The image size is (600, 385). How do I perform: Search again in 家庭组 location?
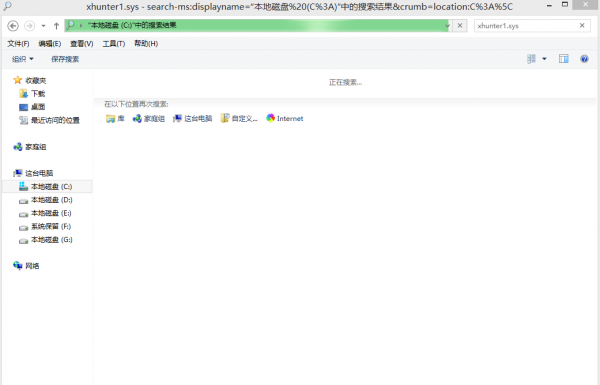tap(149, 119)
